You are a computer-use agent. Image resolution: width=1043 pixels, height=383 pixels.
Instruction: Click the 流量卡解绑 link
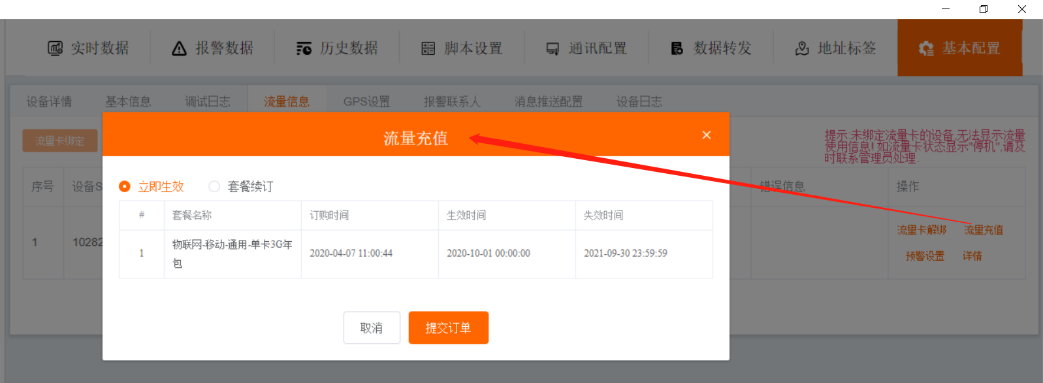tap(921, 231)
